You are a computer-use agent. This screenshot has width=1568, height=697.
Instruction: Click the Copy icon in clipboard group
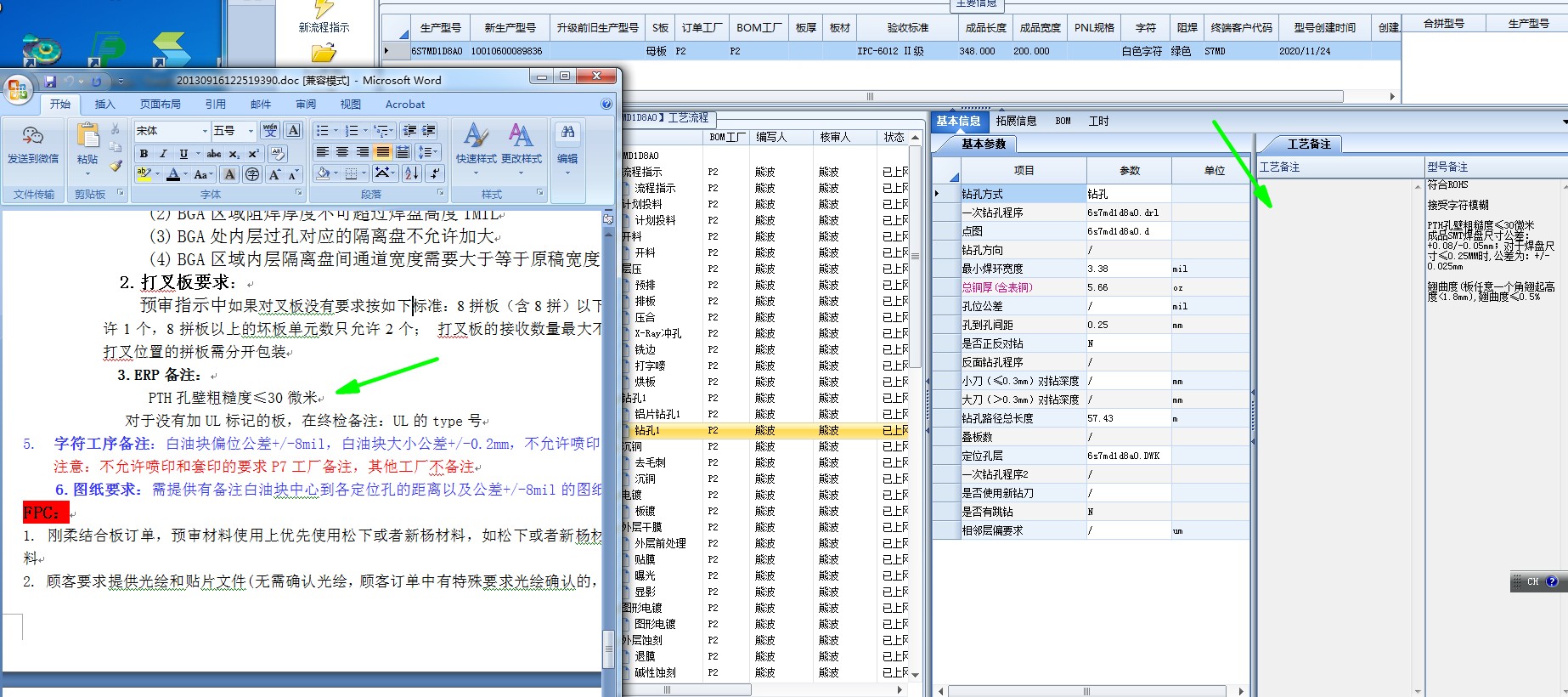click(116, 147)
